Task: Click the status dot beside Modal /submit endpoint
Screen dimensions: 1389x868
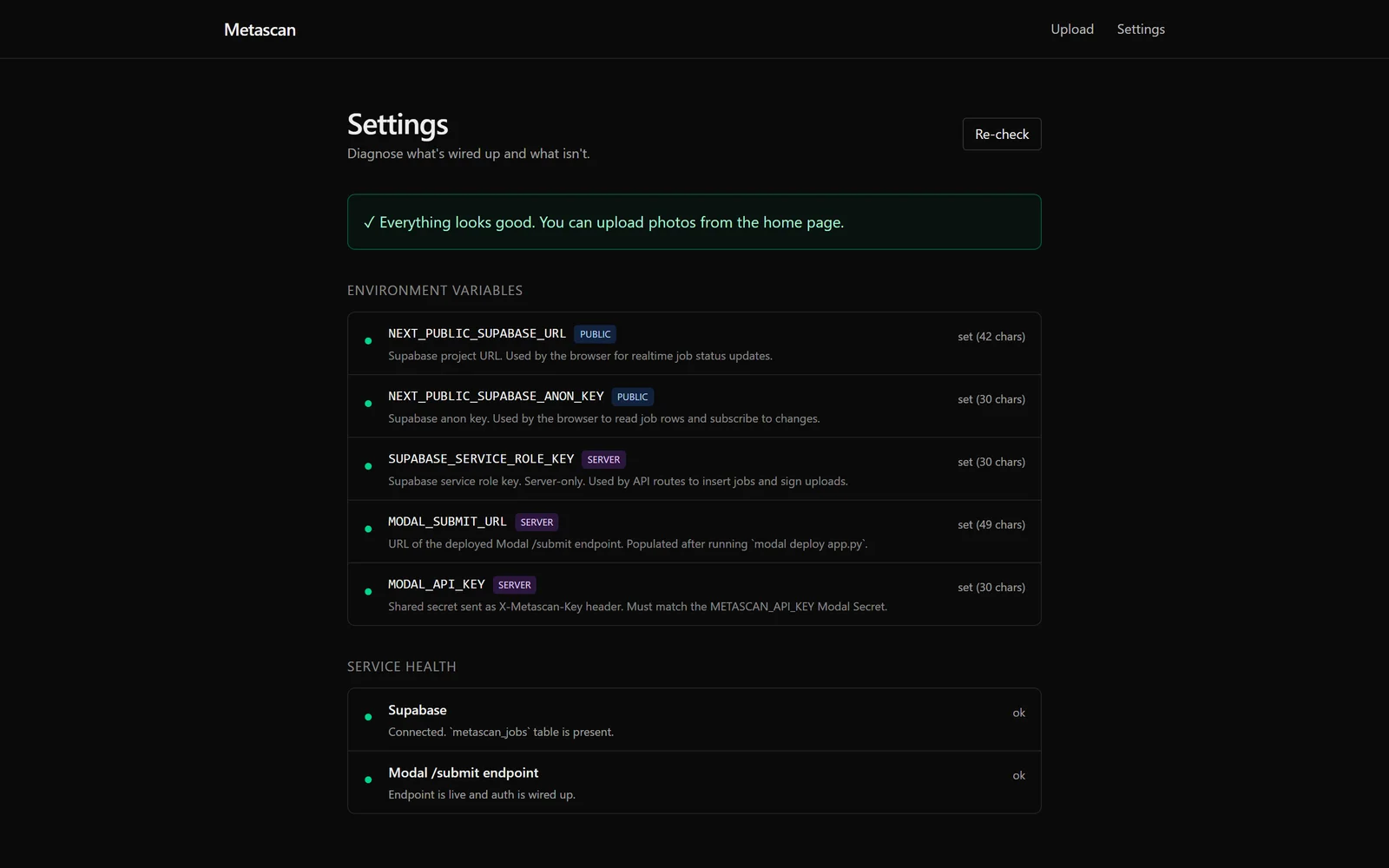Action: coord(368,779)
